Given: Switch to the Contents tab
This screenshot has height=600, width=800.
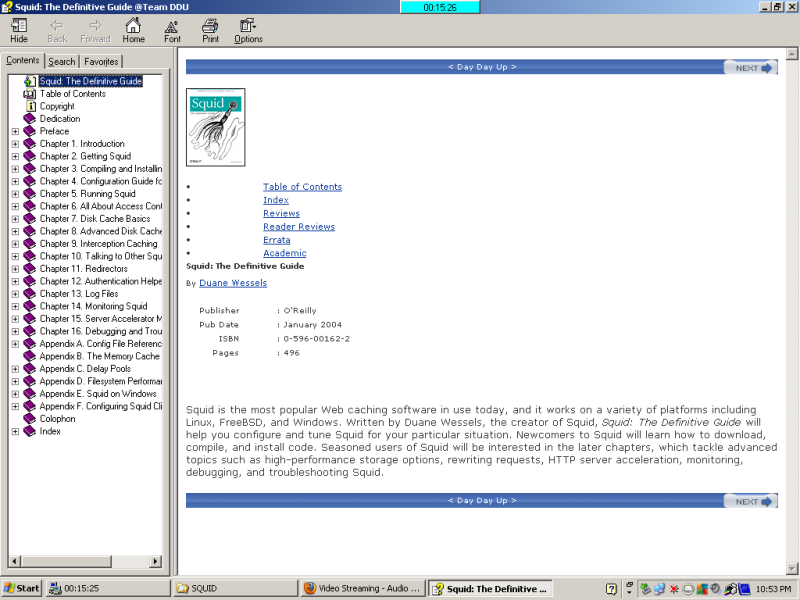Looking at the screenshot, I should tap(22, 60).
